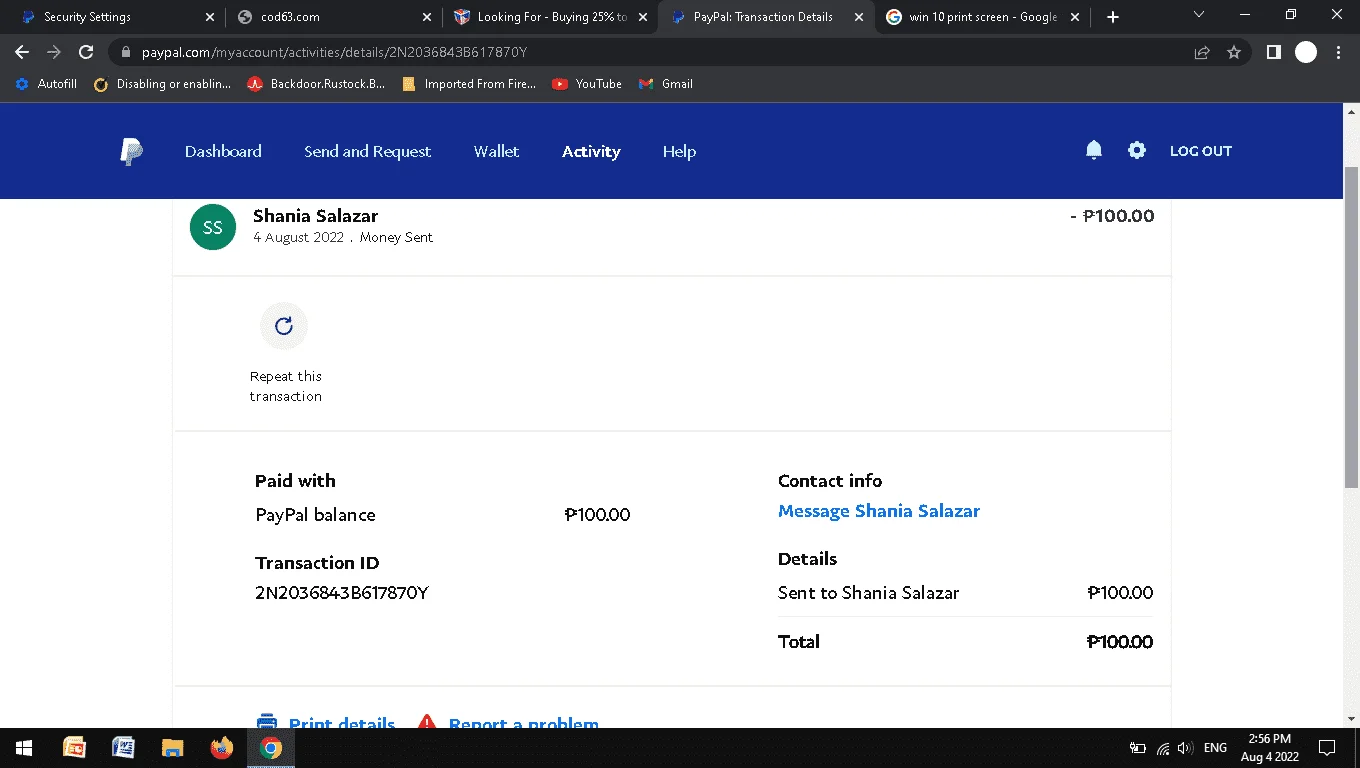The image size is (1360, 768).
Task: Open the Gmail bookmark
Action: point(666,84)
